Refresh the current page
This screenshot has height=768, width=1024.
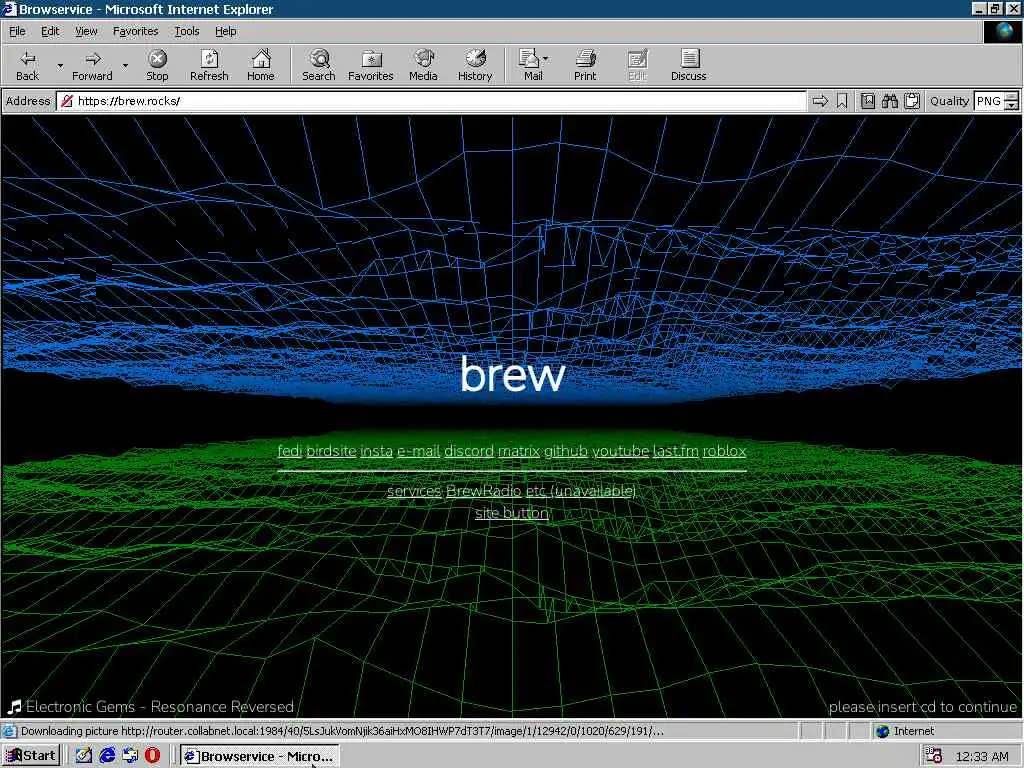pos(209,65)
